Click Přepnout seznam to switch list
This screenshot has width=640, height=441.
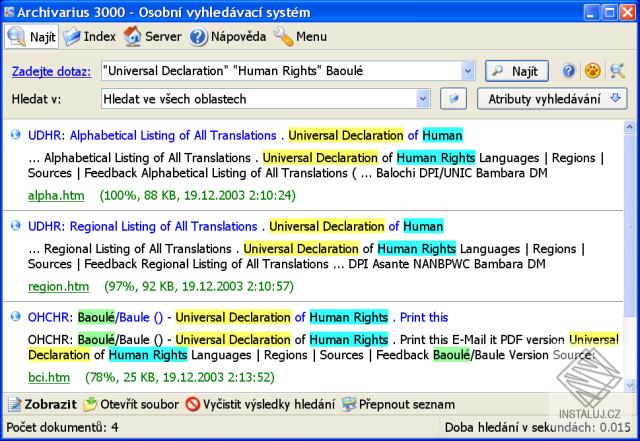[x=398, y=404]
